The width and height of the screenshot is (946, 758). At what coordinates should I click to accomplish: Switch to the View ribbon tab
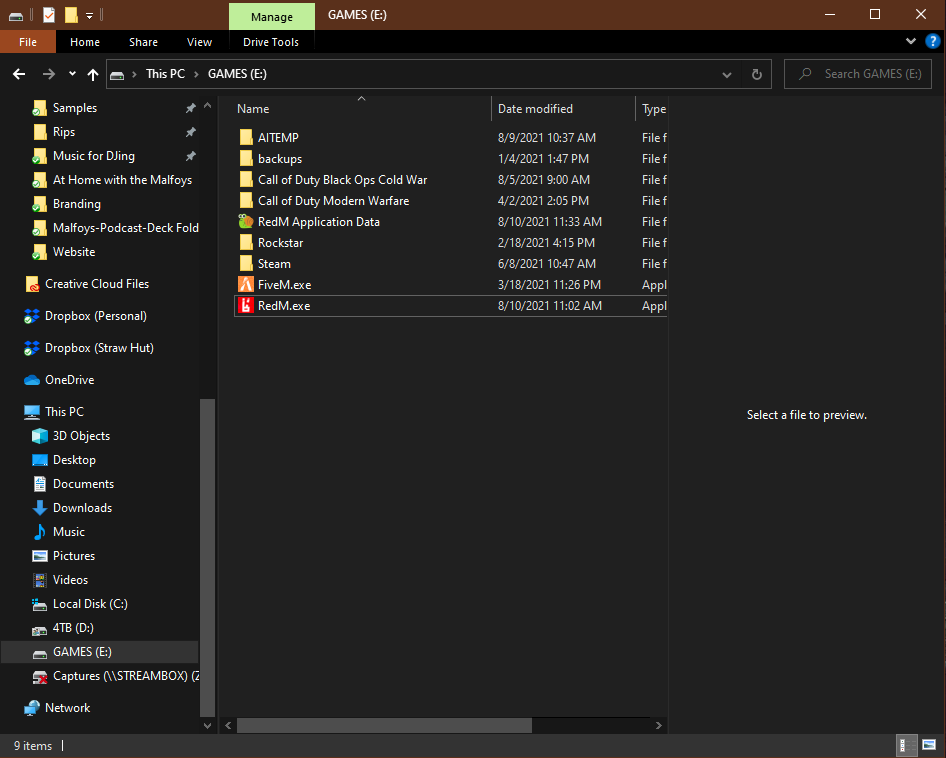(199, 42)
